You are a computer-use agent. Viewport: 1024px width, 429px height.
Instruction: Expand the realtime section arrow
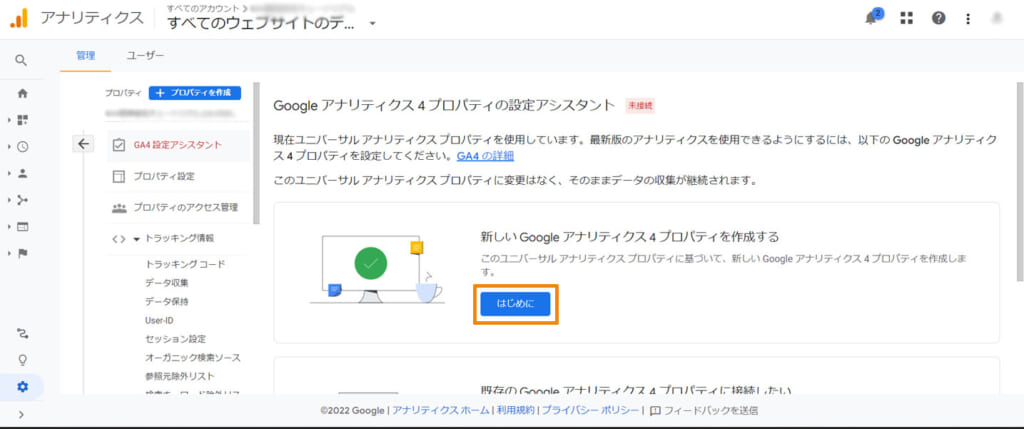click(x=9, y=147)
